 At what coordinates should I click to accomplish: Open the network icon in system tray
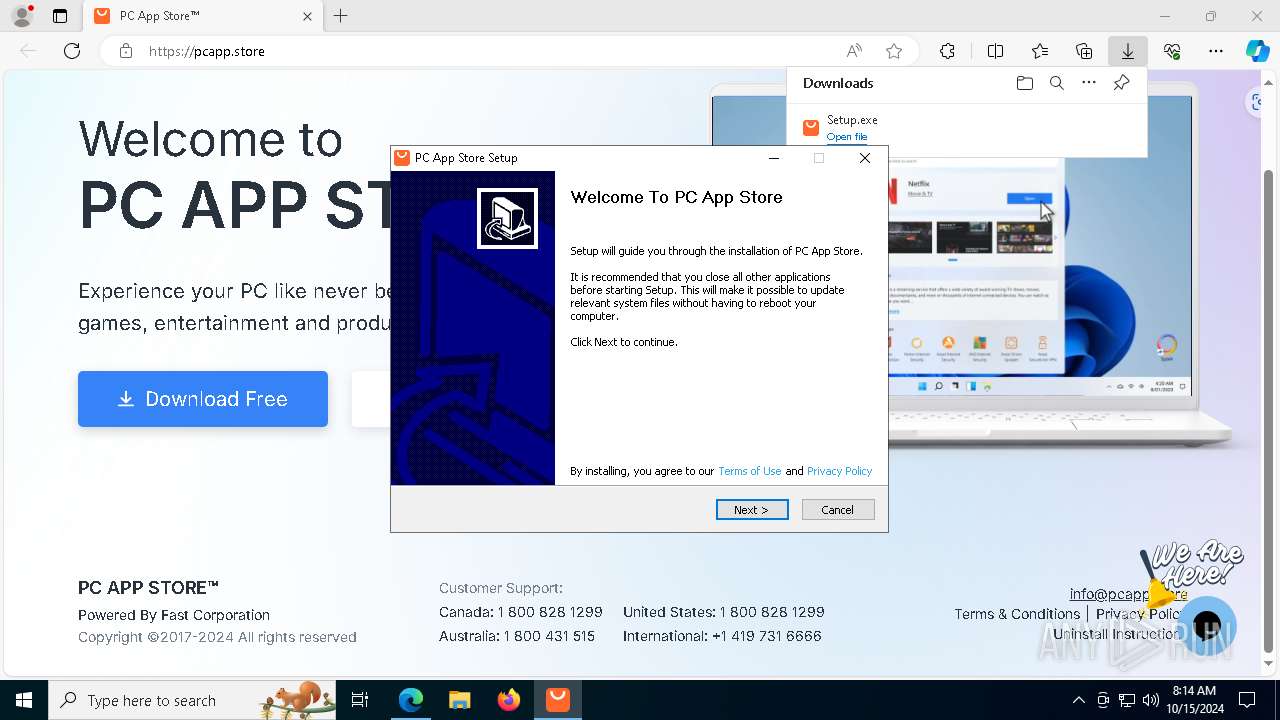coord(1127,700)
